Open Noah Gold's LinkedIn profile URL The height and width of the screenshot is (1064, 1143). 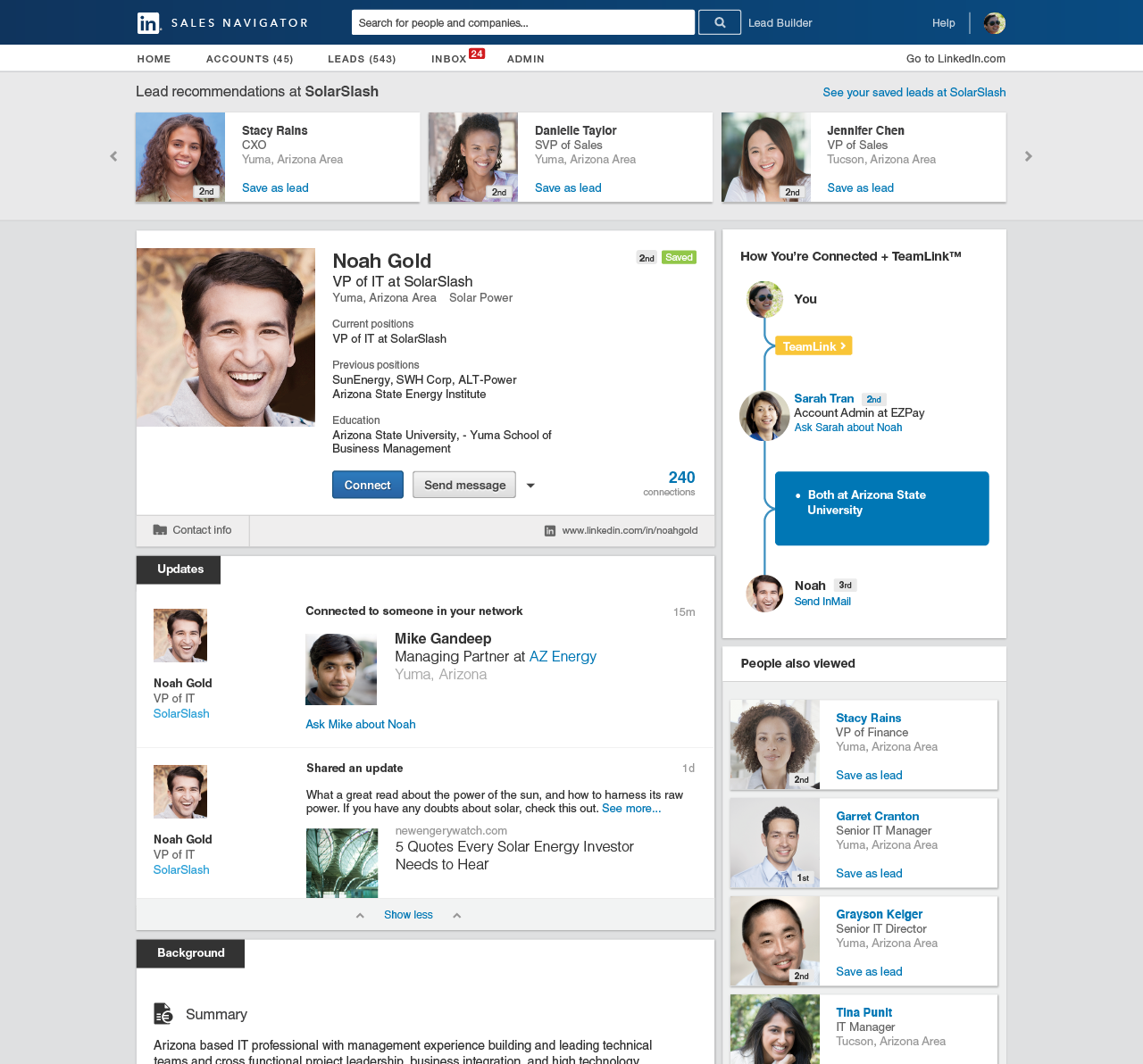pyautogui.click(x=630, y=530)
